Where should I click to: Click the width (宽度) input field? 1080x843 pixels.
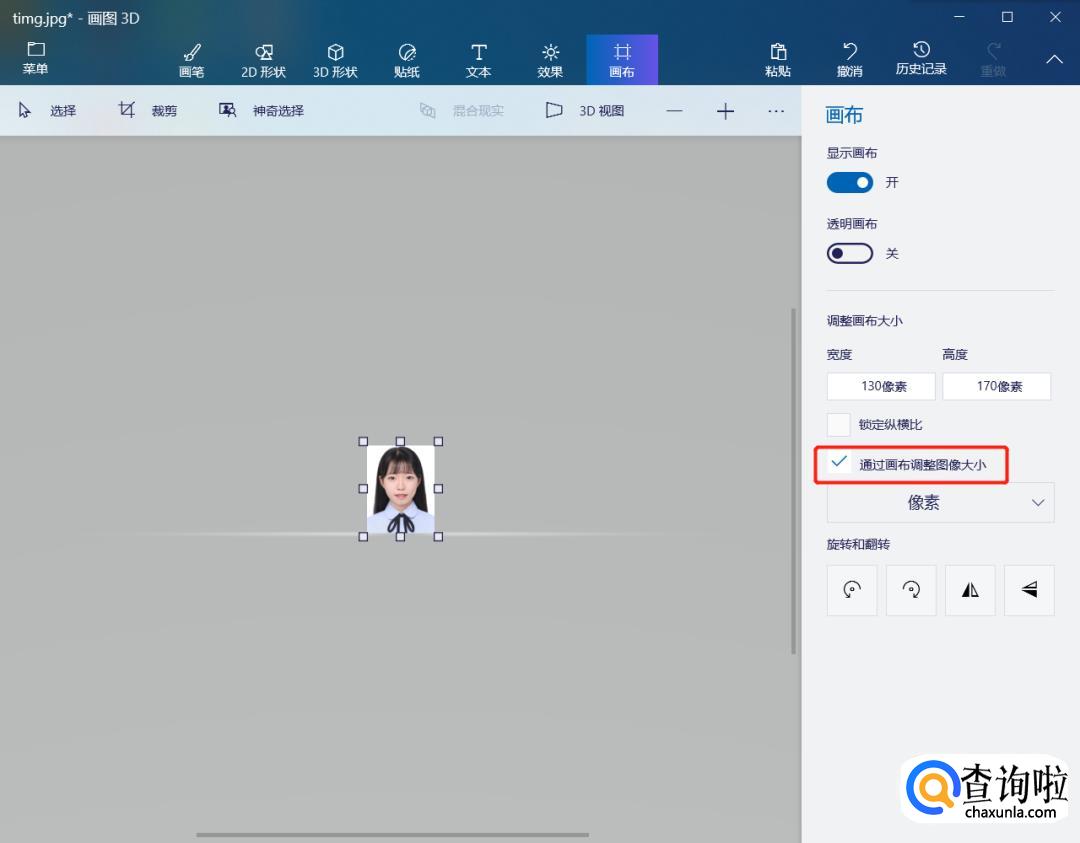point(881,387)
